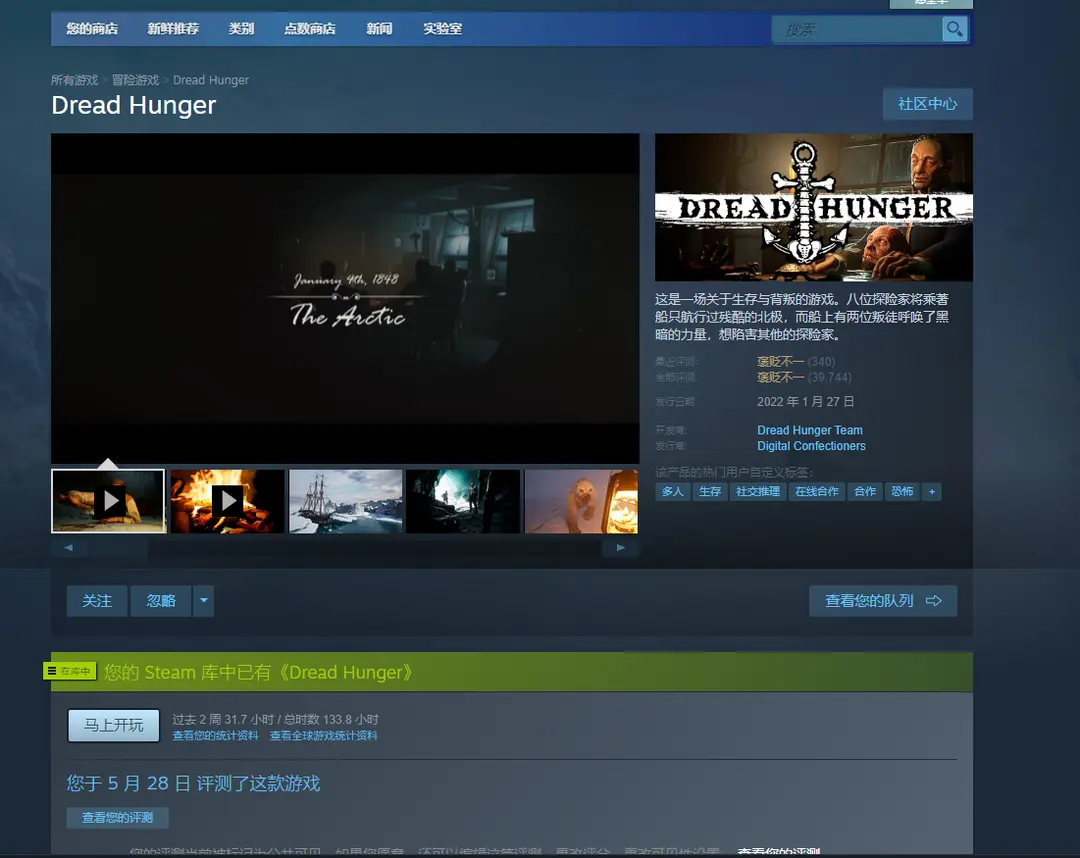Image resolution: width=1080 pixels, height=858 pixels.
Task: Select the 多人 tag
Action: (x=672, y=492)
